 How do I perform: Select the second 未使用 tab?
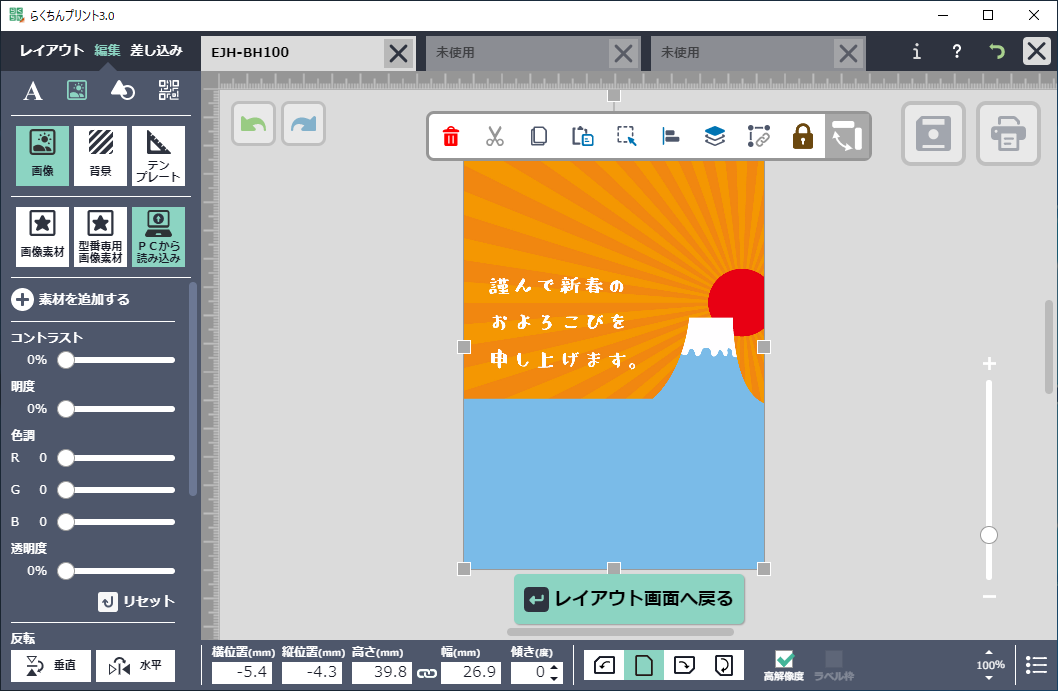pyautogui.click(x=742, y=53)
